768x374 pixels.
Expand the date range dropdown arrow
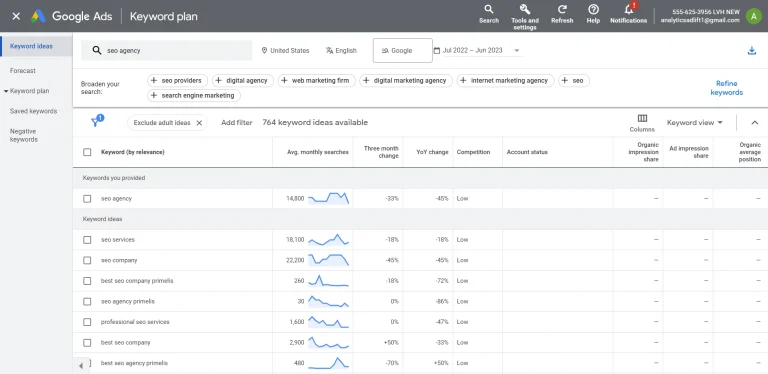point(517,50)
